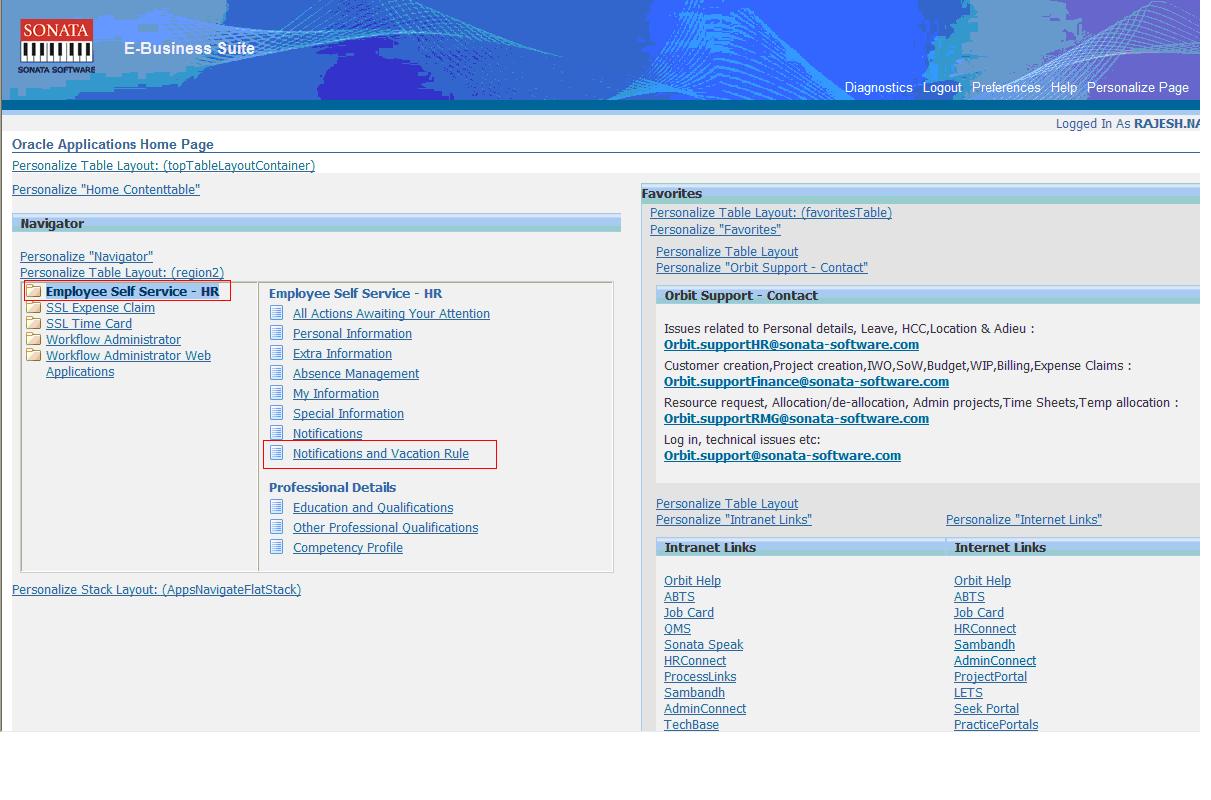Open Education and Qualifications
This screenshot has height=800, width=1211.
373,508
